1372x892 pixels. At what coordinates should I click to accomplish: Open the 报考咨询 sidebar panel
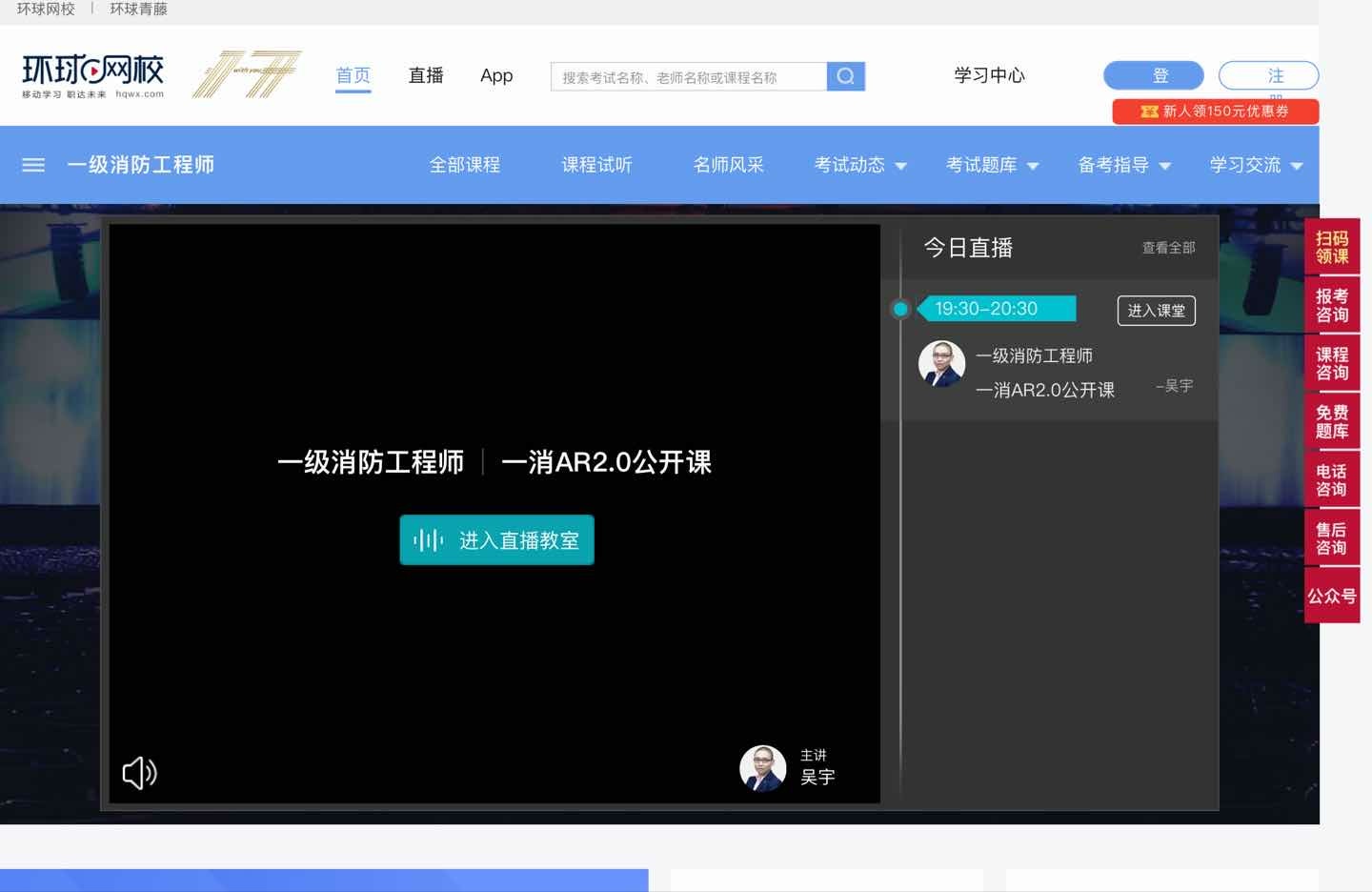coord(1332,305)
